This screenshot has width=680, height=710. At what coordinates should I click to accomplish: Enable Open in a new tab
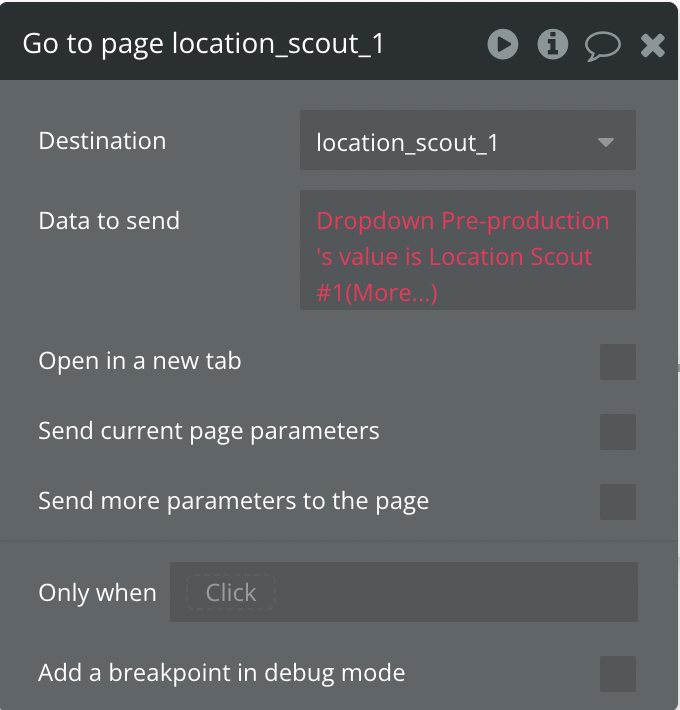pos(617,362)
